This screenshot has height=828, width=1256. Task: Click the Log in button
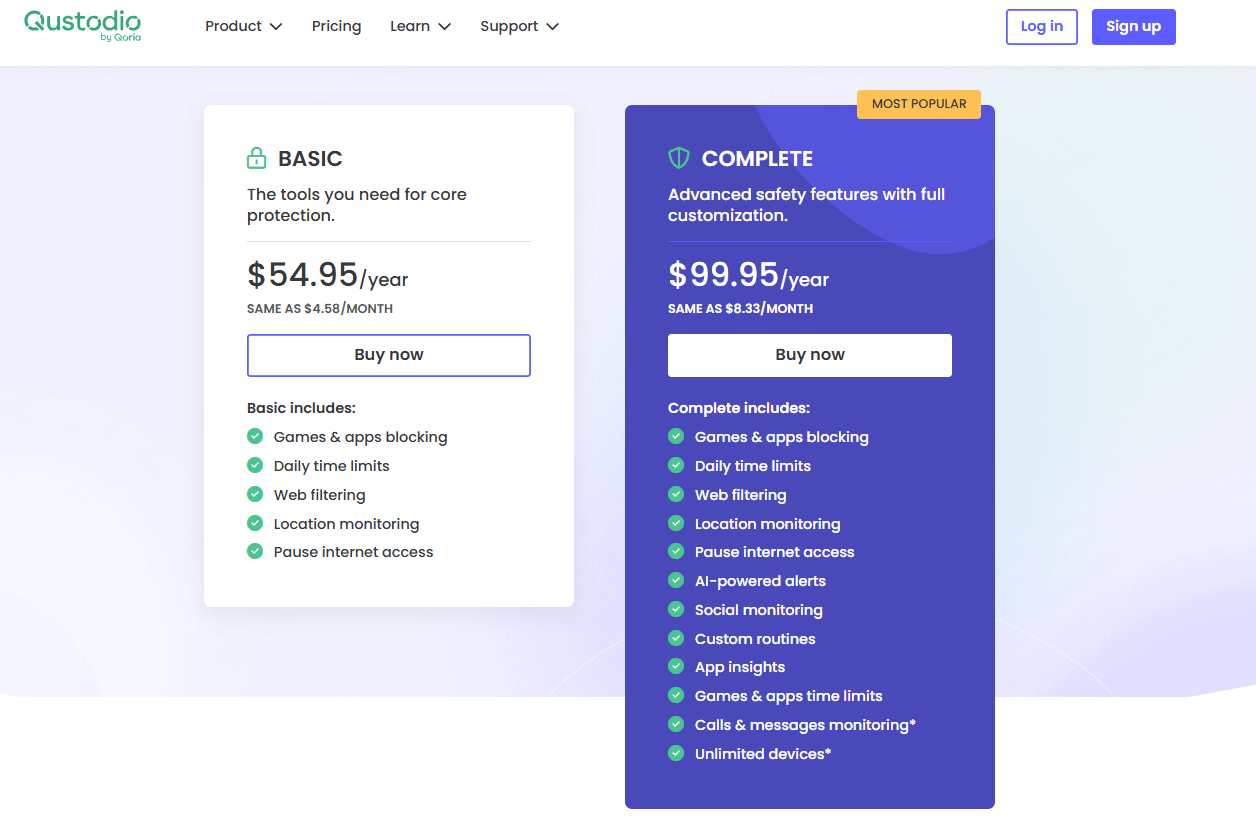[x=1041, y=27]
